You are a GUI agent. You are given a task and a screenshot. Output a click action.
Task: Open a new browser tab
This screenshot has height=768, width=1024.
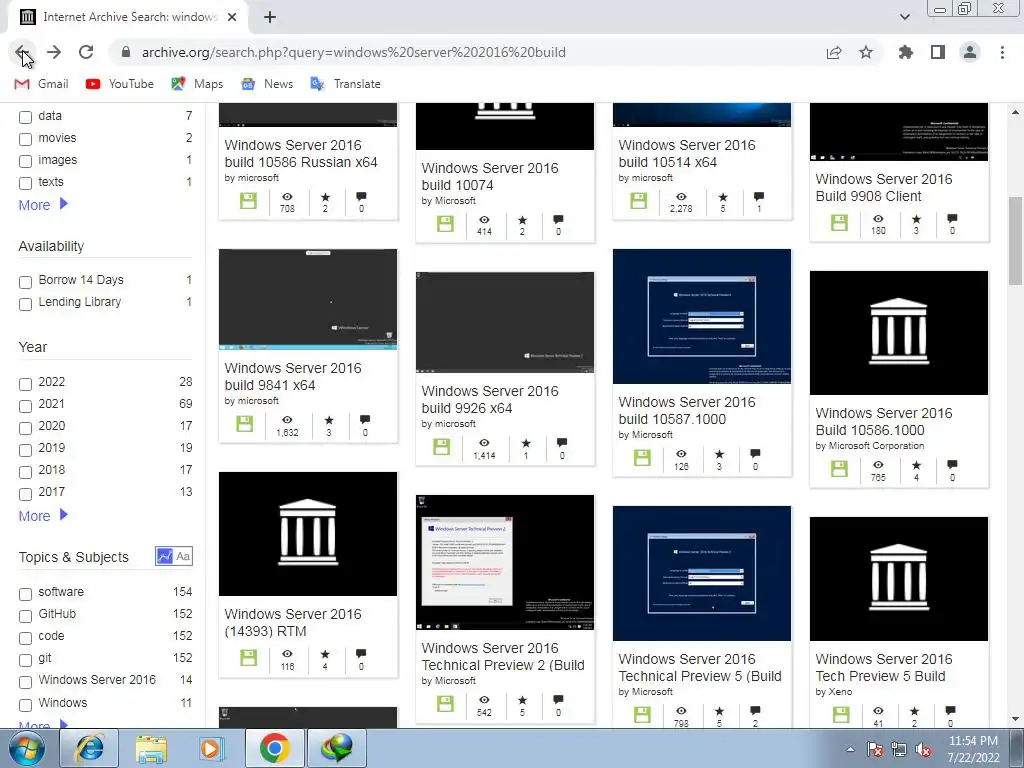pos(270,18)
